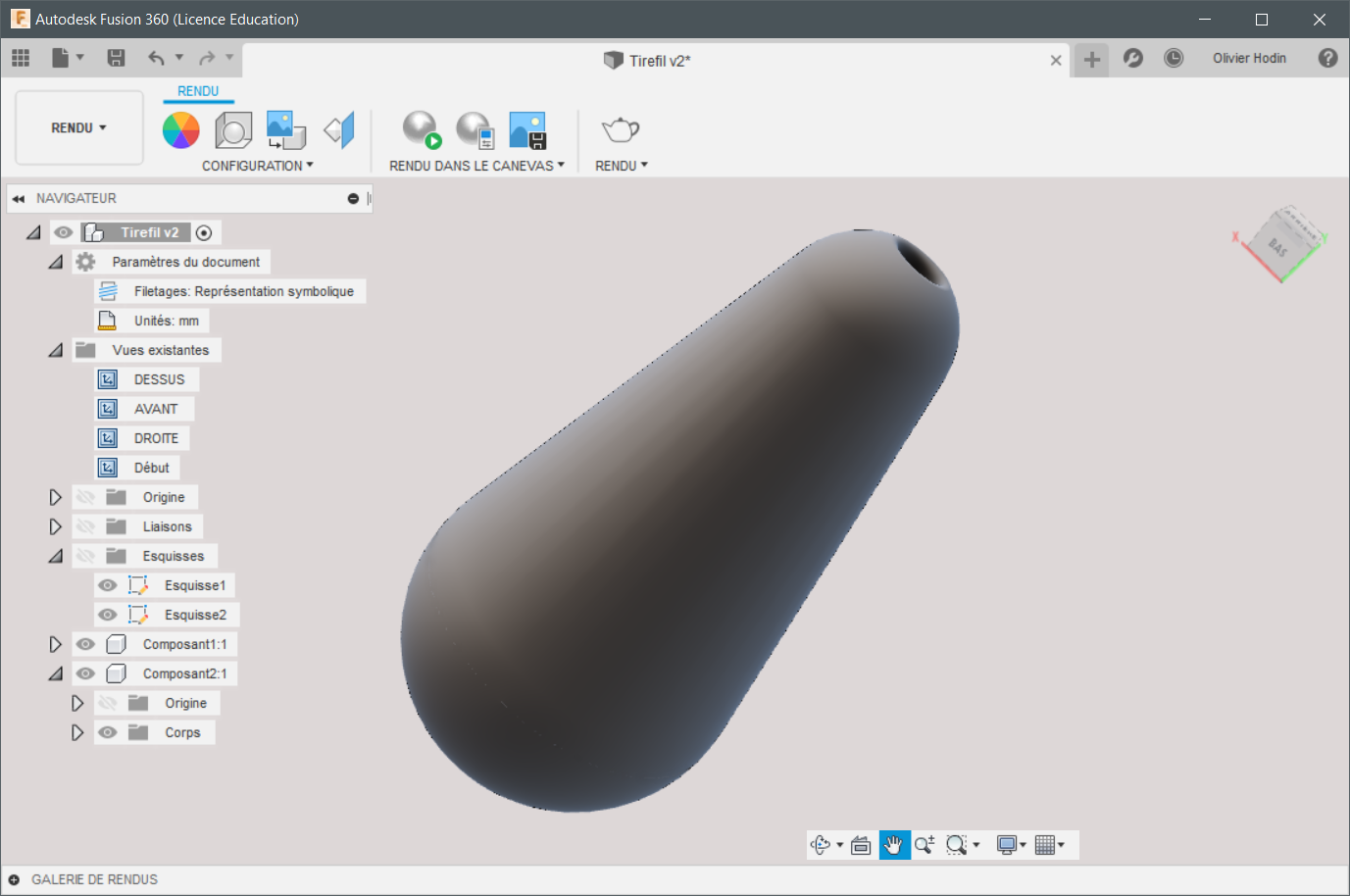Show the Liaisons folder via eye icon
The height and width of the screenshot is (896, 1350).
(85, 526)
